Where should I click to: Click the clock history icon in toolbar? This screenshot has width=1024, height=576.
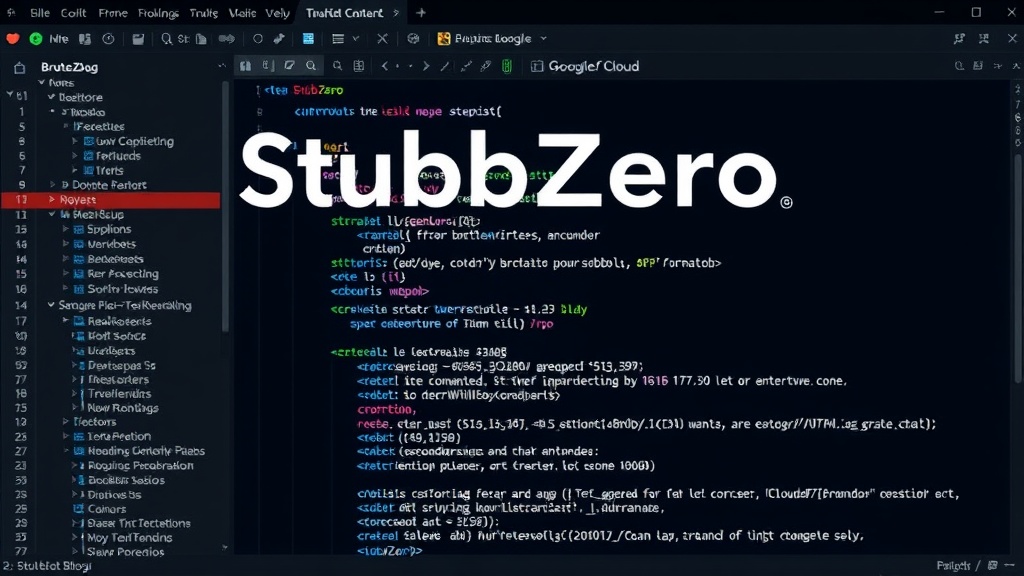coord(108,39)
